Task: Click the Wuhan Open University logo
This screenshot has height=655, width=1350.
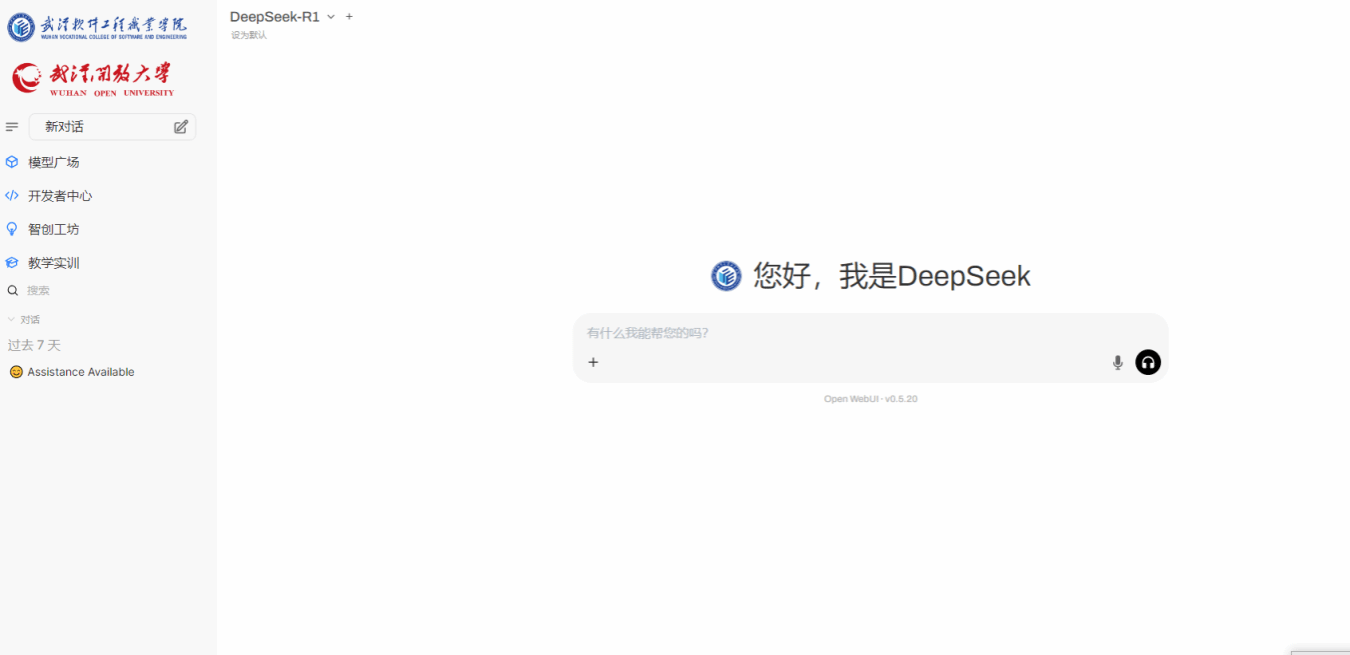Action: [93, 79]
